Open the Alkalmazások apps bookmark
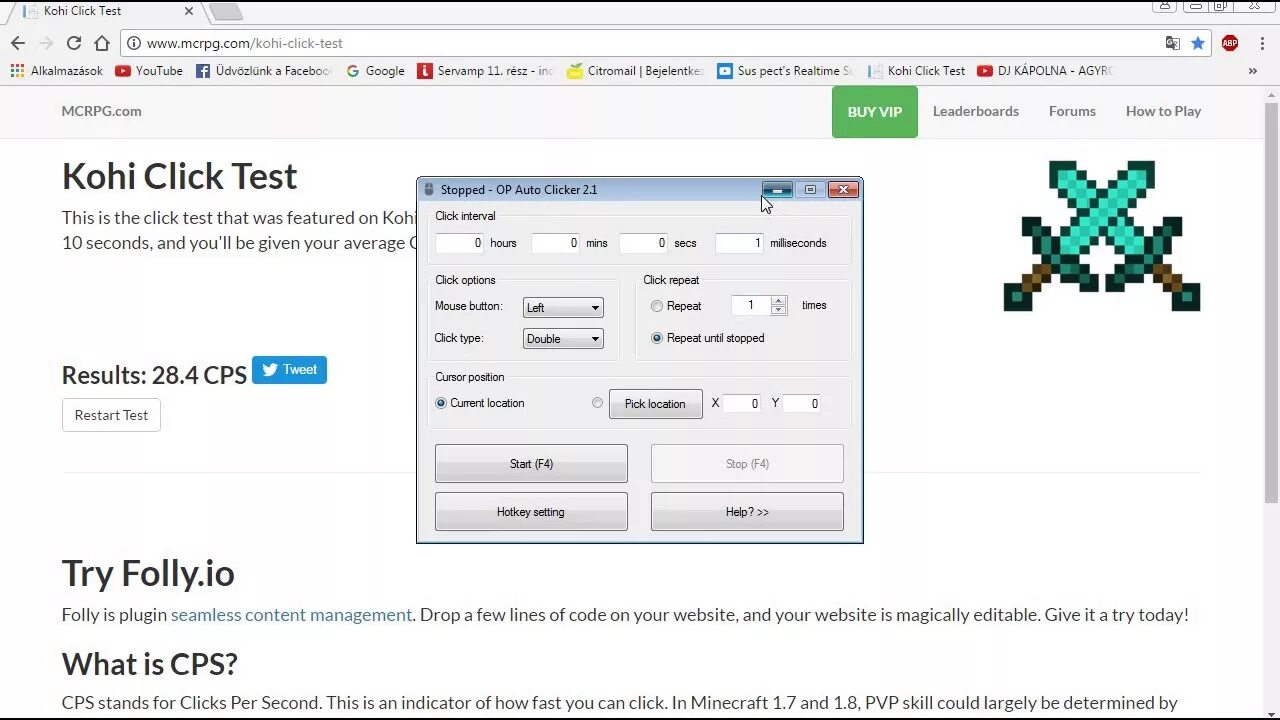1280x720 pixels. tap(57, 71)
